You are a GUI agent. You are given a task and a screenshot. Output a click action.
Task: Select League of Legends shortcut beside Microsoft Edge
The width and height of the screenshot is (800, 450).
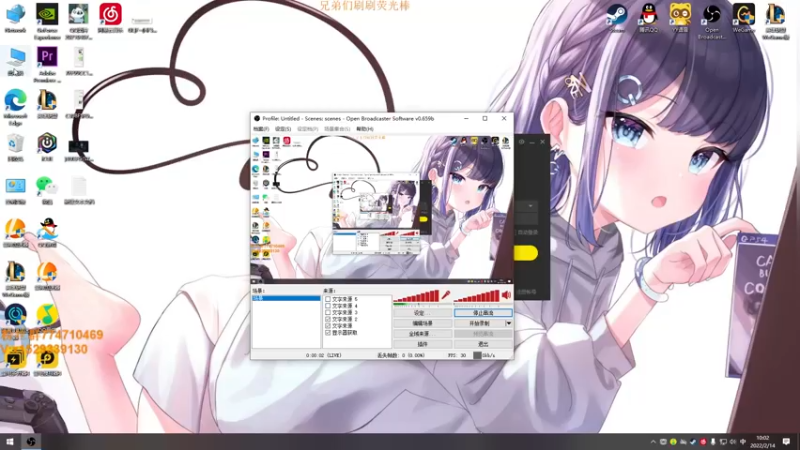[47, 104]
